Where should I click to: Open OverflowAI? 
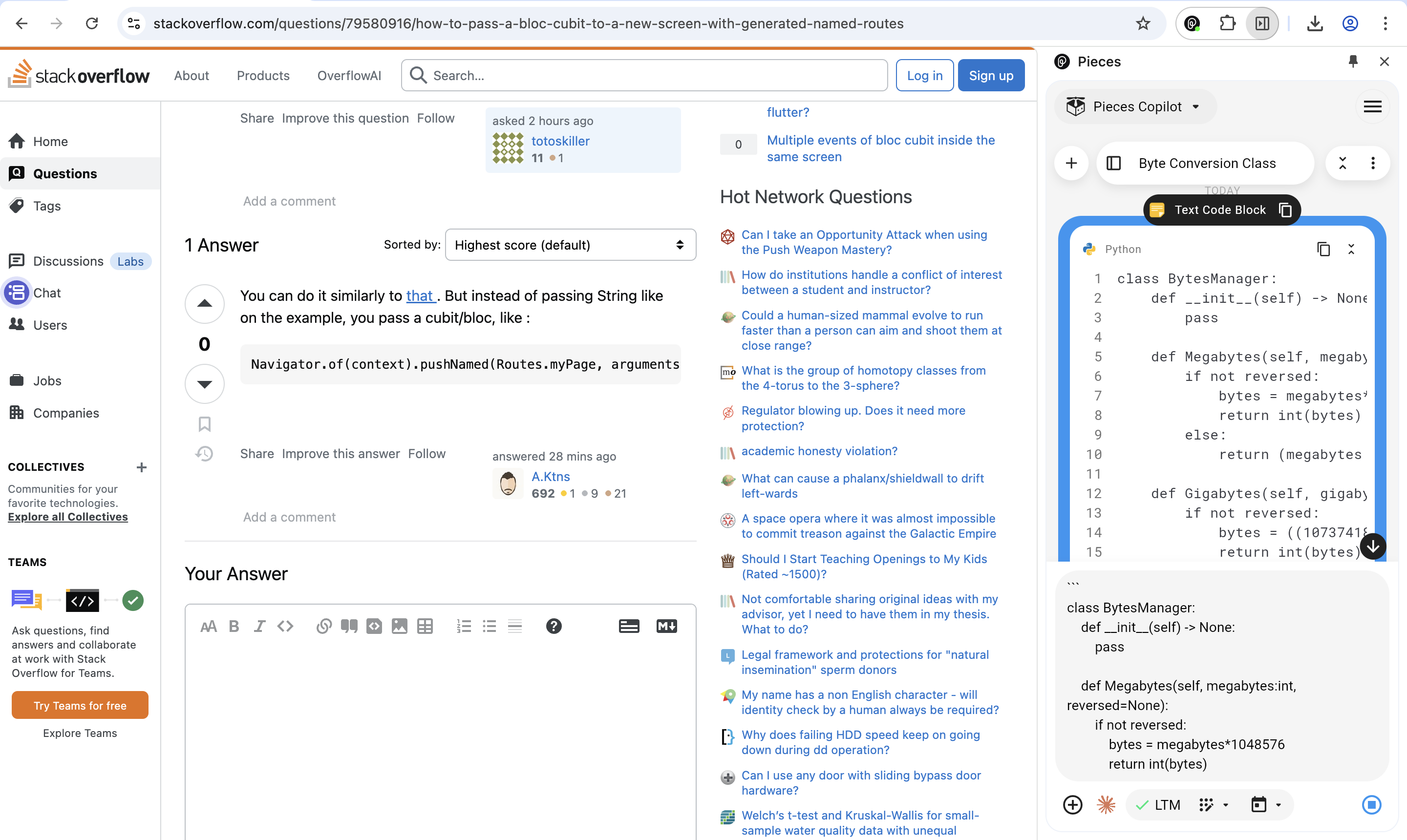(349, 75)
